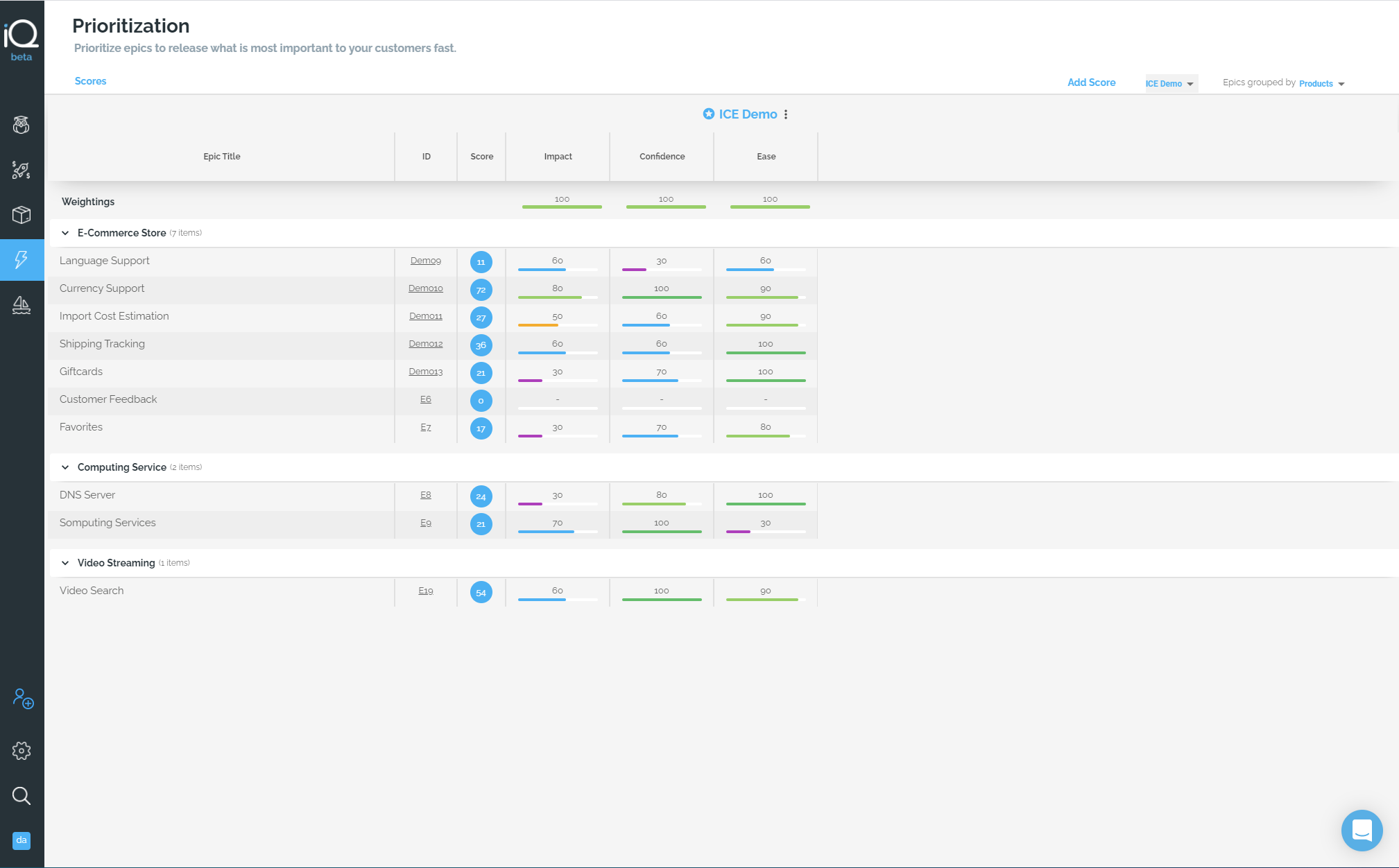The height and width of the screenshot is (868, 1399).
Task: Click the search magnifier icon
Action: point(22,796)
